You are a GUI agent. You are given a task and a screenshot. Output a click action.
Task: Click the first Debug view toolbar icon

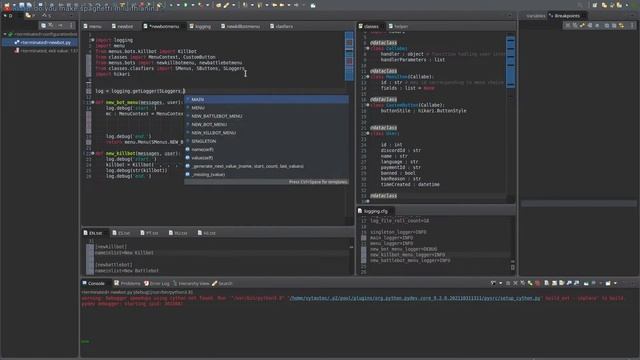[x=43, y=25]
